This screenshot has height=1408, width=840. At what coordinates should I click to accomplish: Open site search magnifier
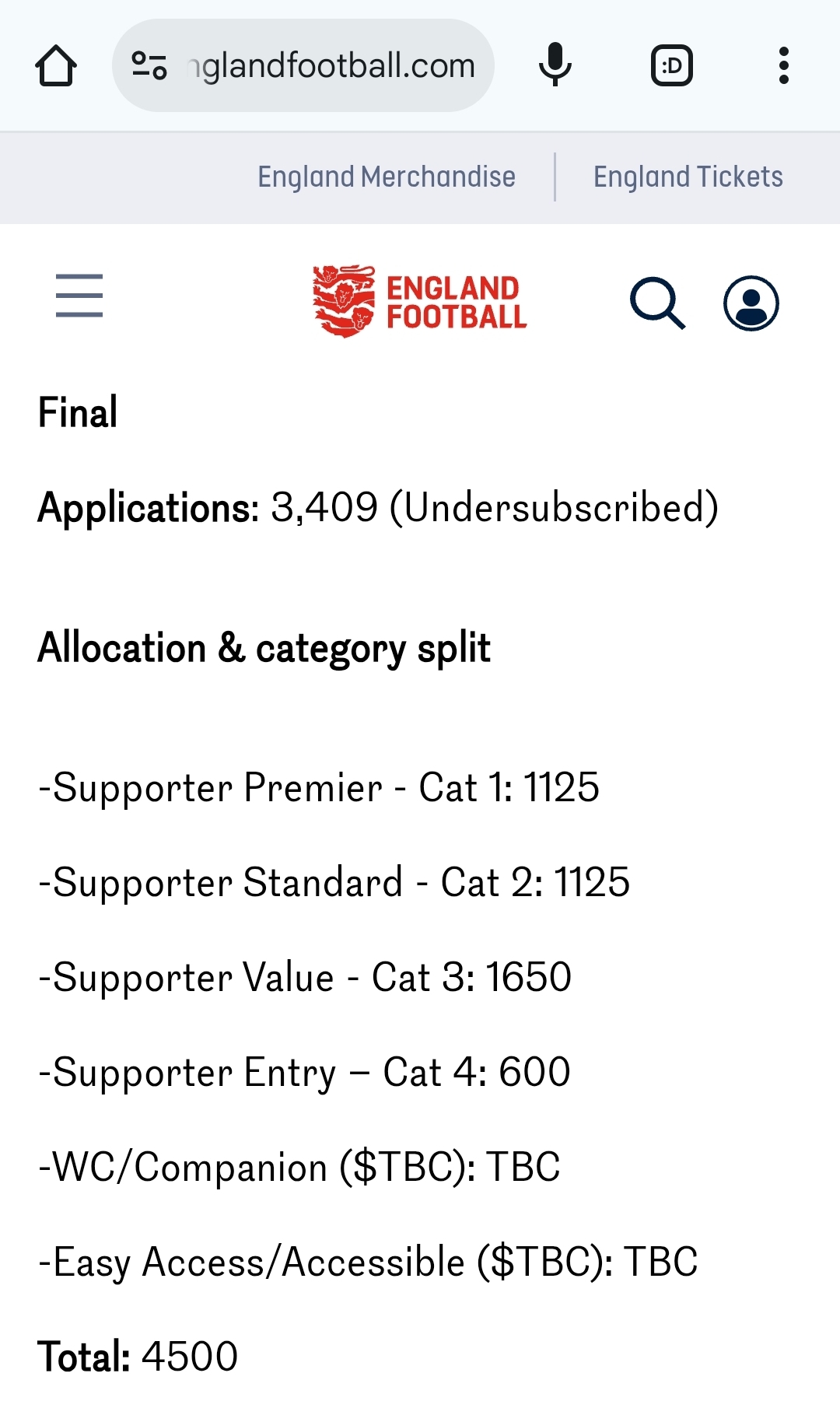click(x=657, y=303)
